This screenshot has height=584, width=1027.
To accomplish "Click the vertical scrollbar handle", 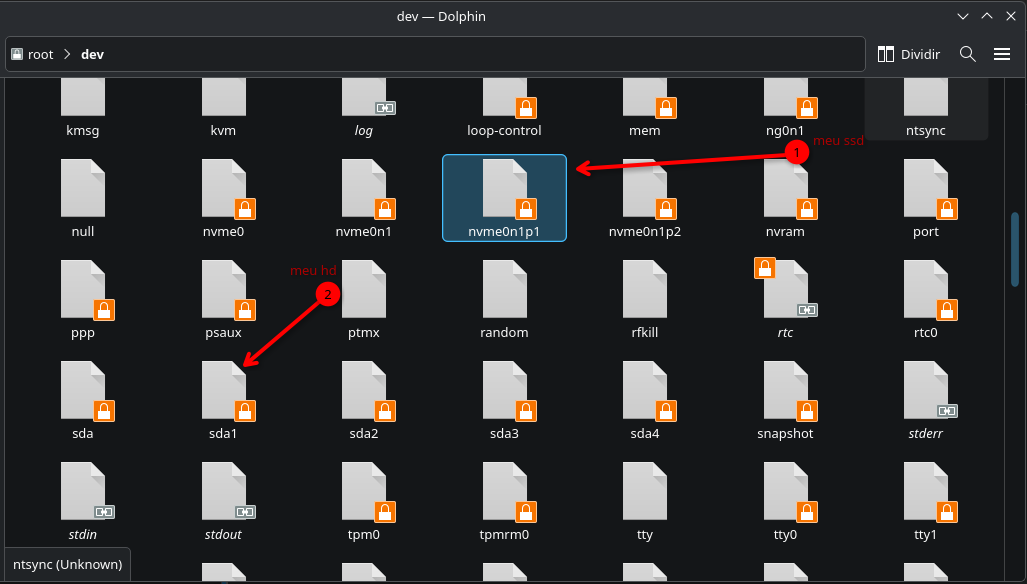I will tap(1015, 249).
